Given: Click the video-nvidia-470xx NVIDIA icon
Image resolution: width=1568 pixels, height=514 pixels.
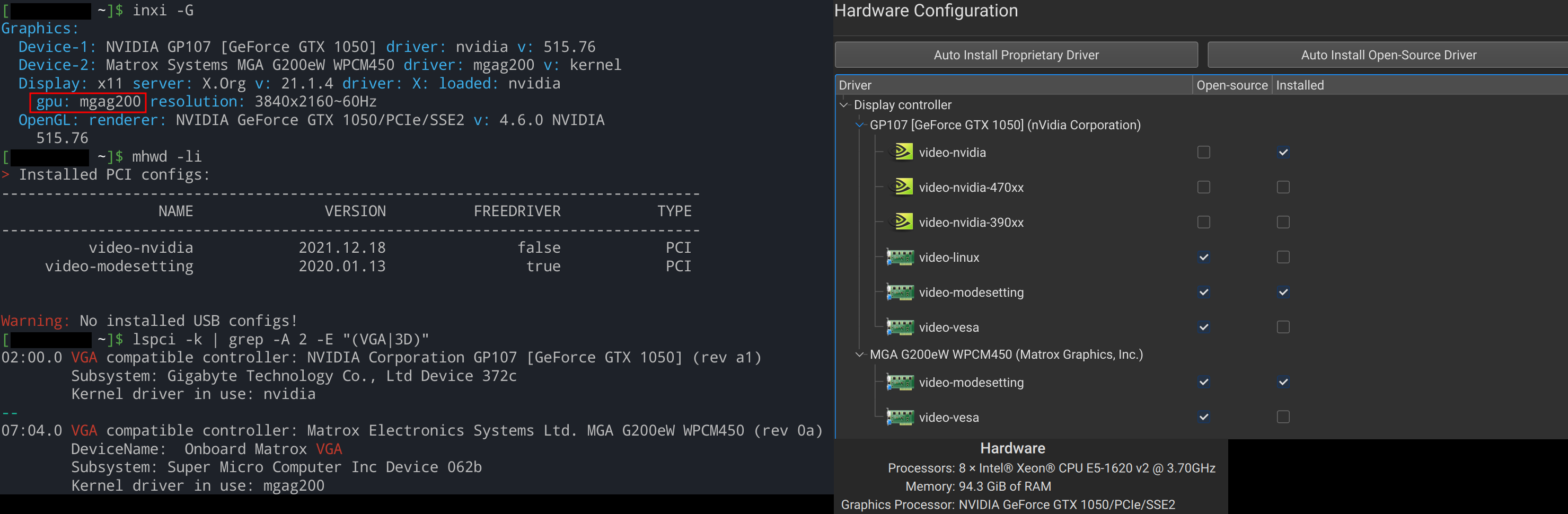Looking at the screenshot, I should [903, 188].
